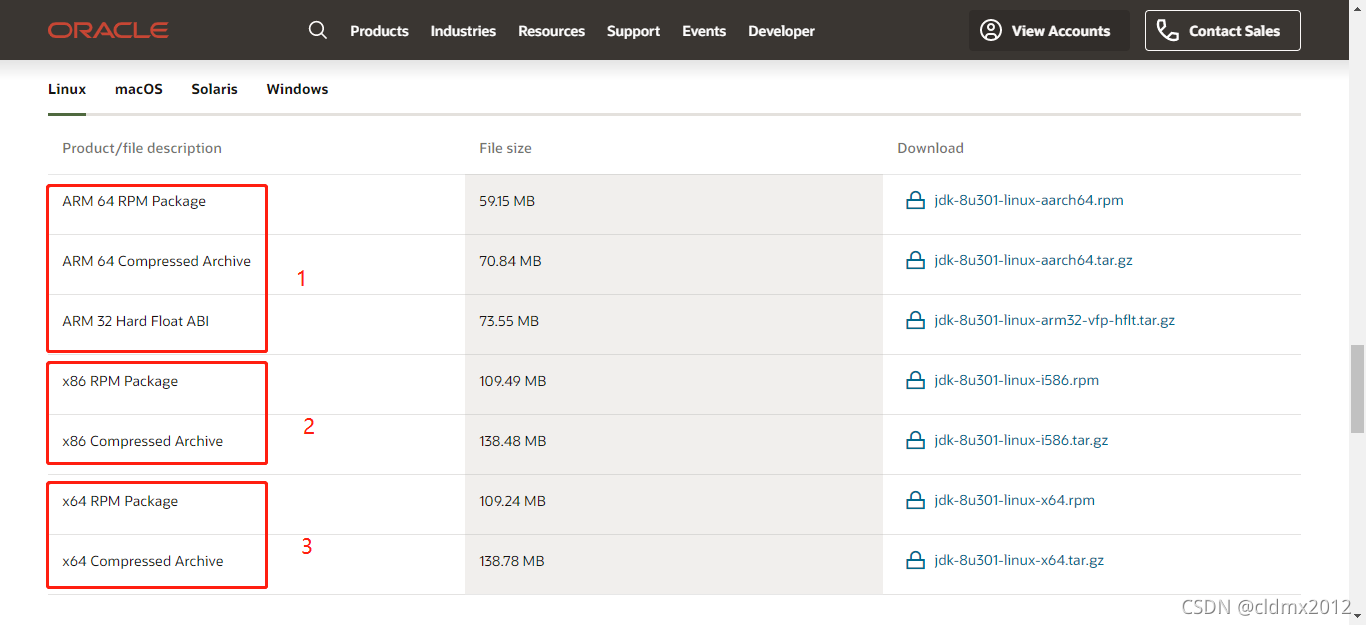1366x625 pixels.
Task: Expand the Resources menu
Action: (x=551, y=31)
